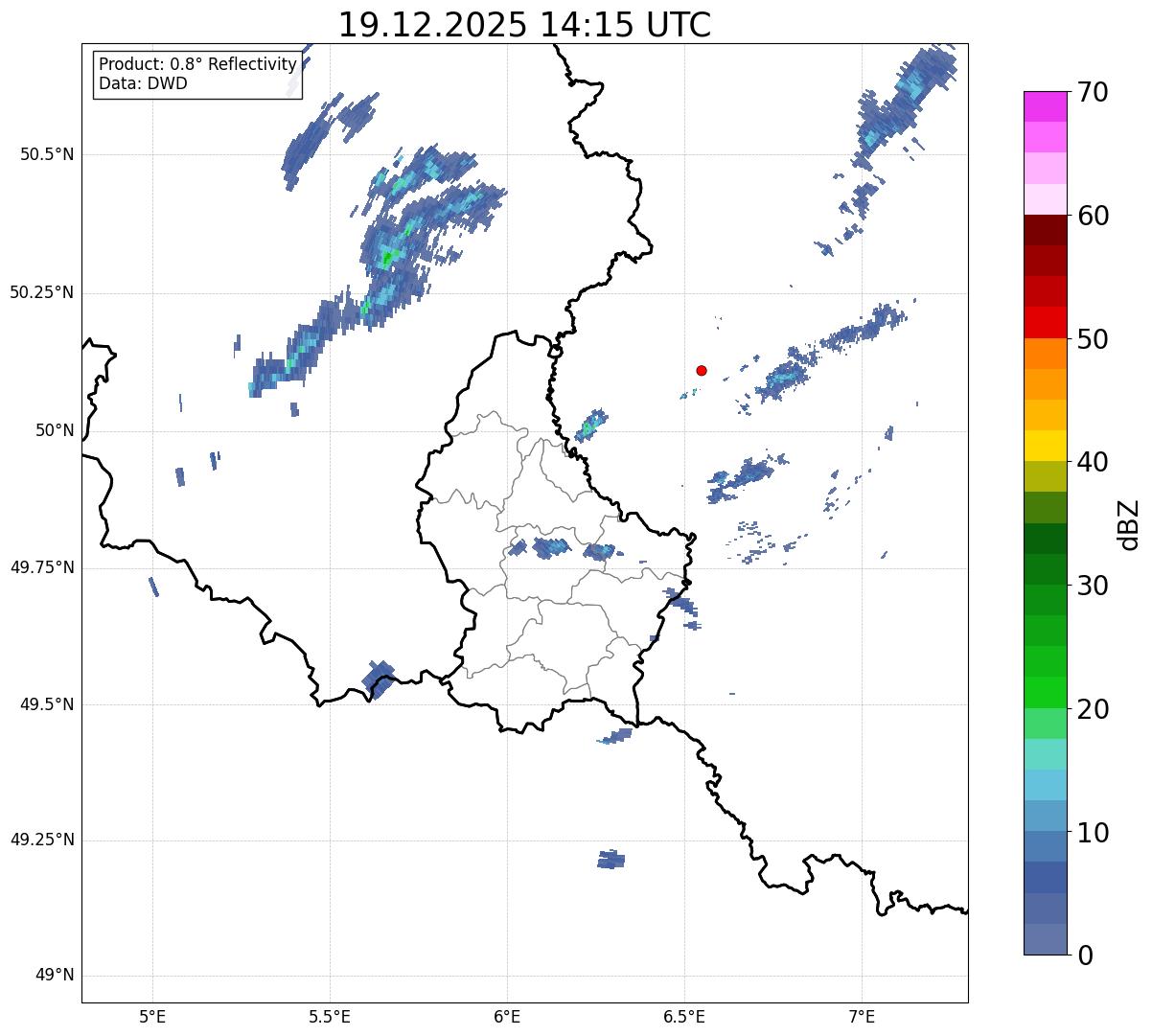Click the 30 colorbar tick label

point(1094,586)
